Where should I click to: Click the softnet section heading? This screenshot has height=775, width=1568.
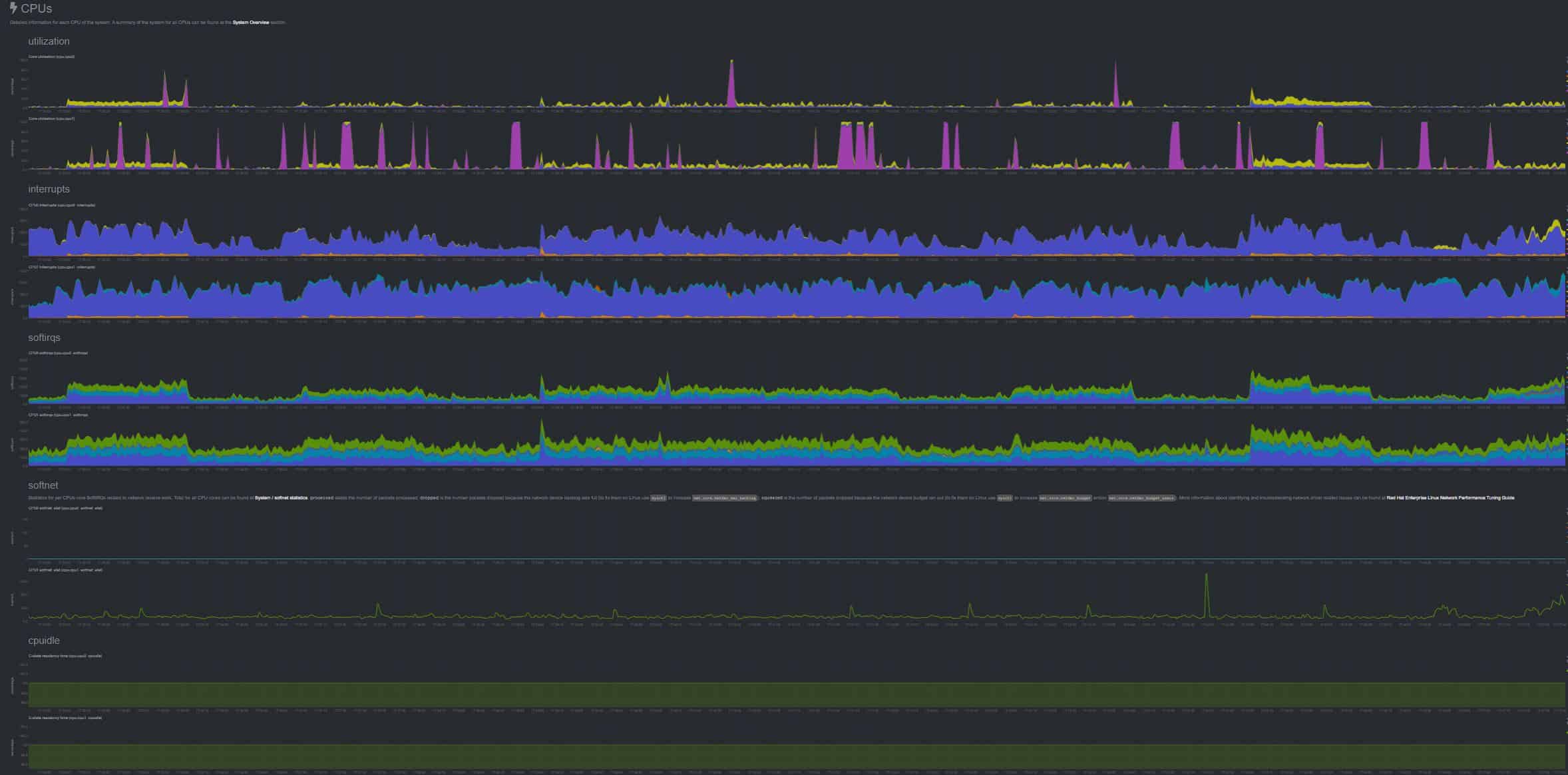pyautogui.click(x=43, y=485)
